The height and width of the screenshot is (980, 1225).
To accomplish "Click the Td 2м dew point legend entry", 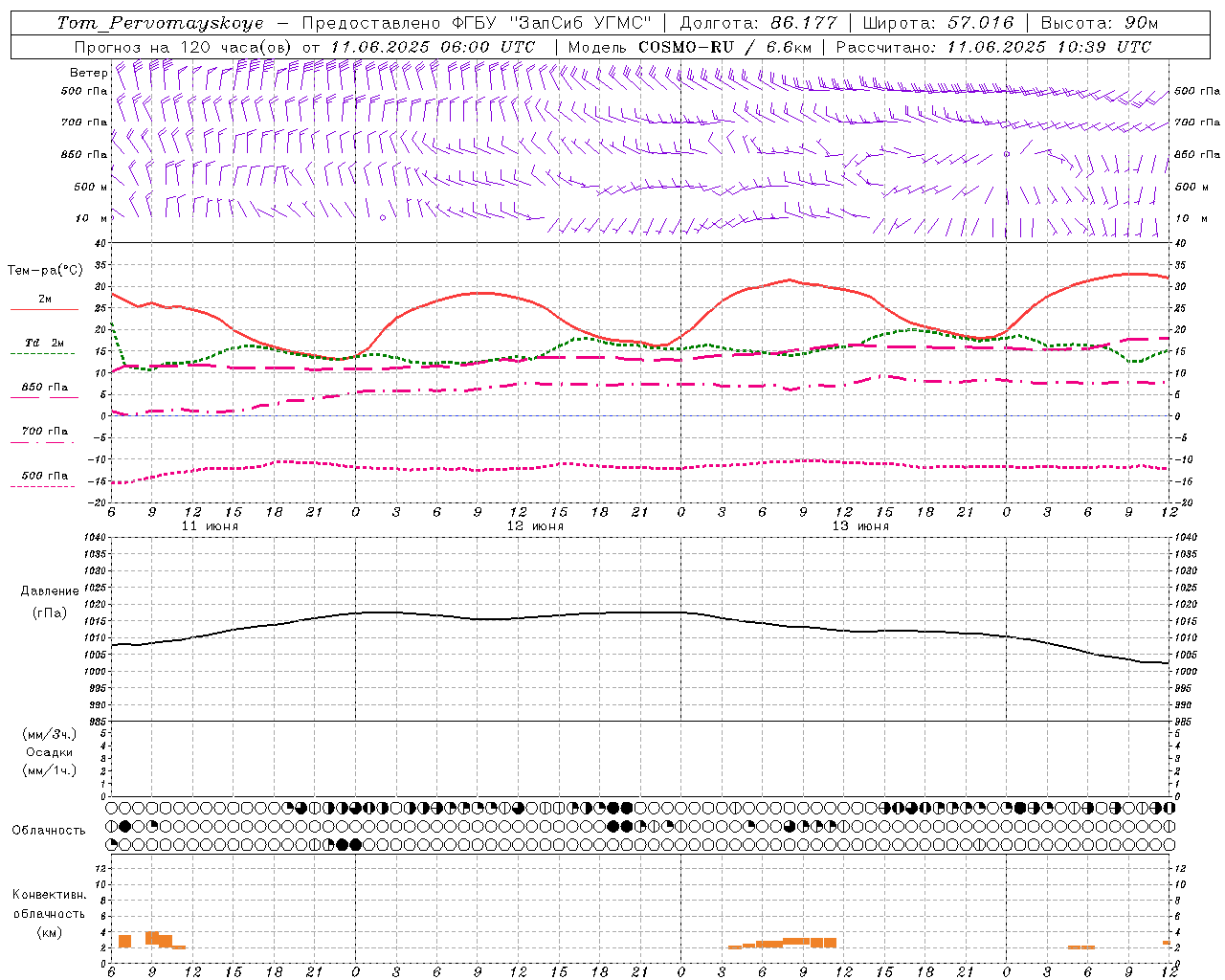I will 44,343.
